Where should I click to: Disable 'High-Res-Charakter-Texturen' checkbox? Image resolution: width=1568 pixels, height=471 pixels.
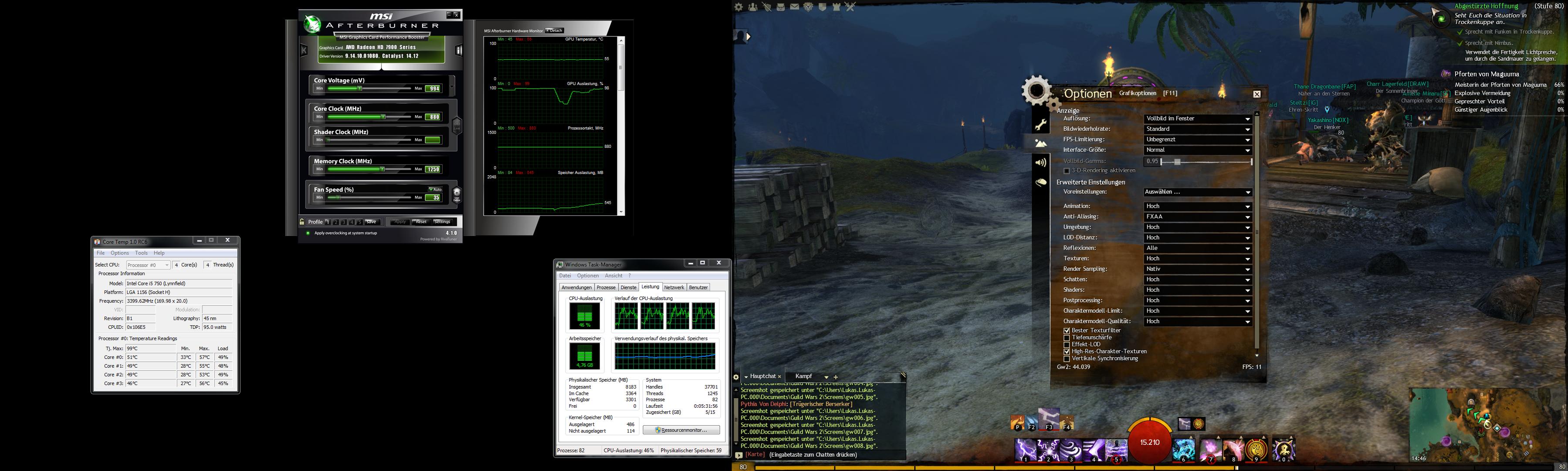click(1067, 352)
